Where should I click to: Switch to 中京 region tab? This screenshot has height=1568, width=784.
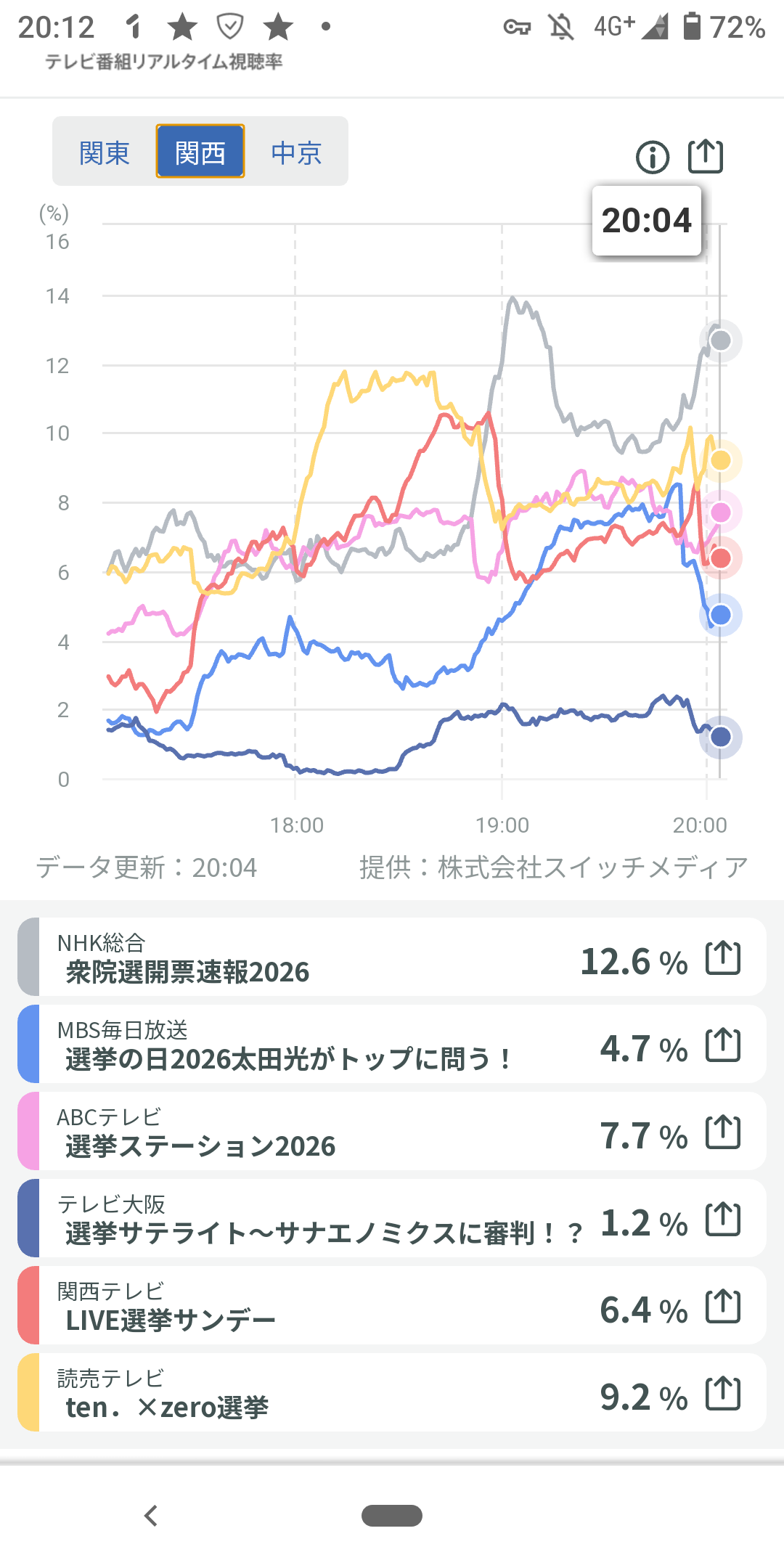click(x=296, y=152)
